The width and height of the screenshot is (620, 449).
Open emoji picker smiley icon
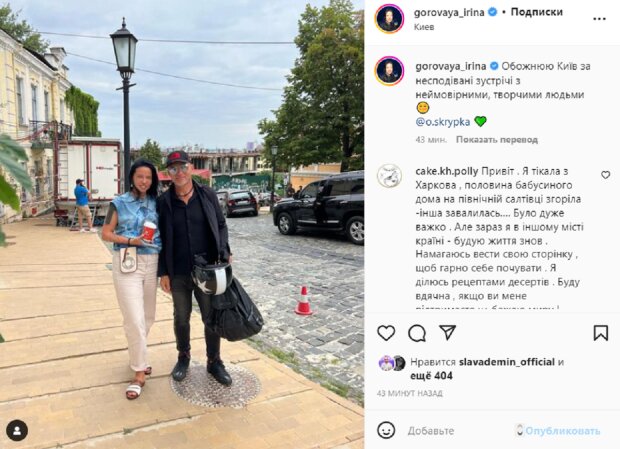point(386,430)
